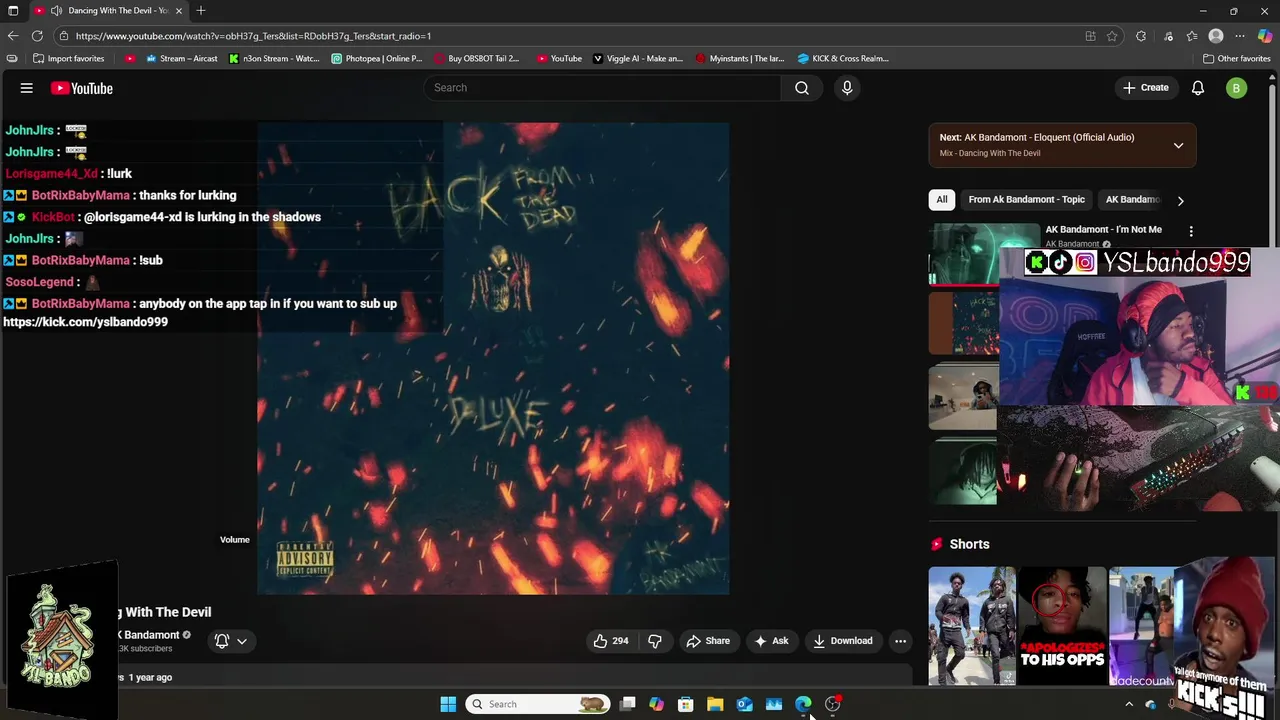Screen dimensions: 1280x720
Task: Open Edge extensions puzzle icon
Action: 1141,36
